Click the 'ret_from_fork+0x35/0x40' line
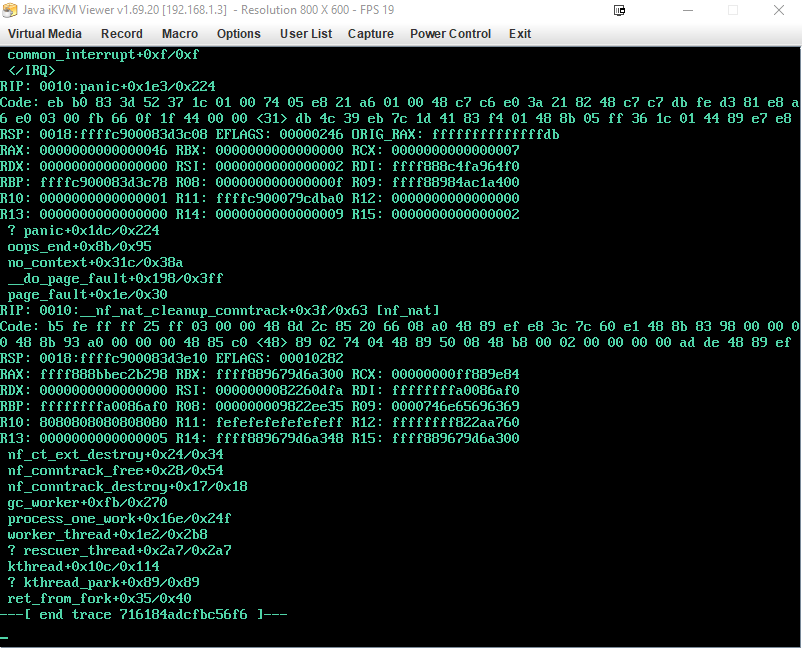The image size is (802, 648). click(x=99, y=598)
